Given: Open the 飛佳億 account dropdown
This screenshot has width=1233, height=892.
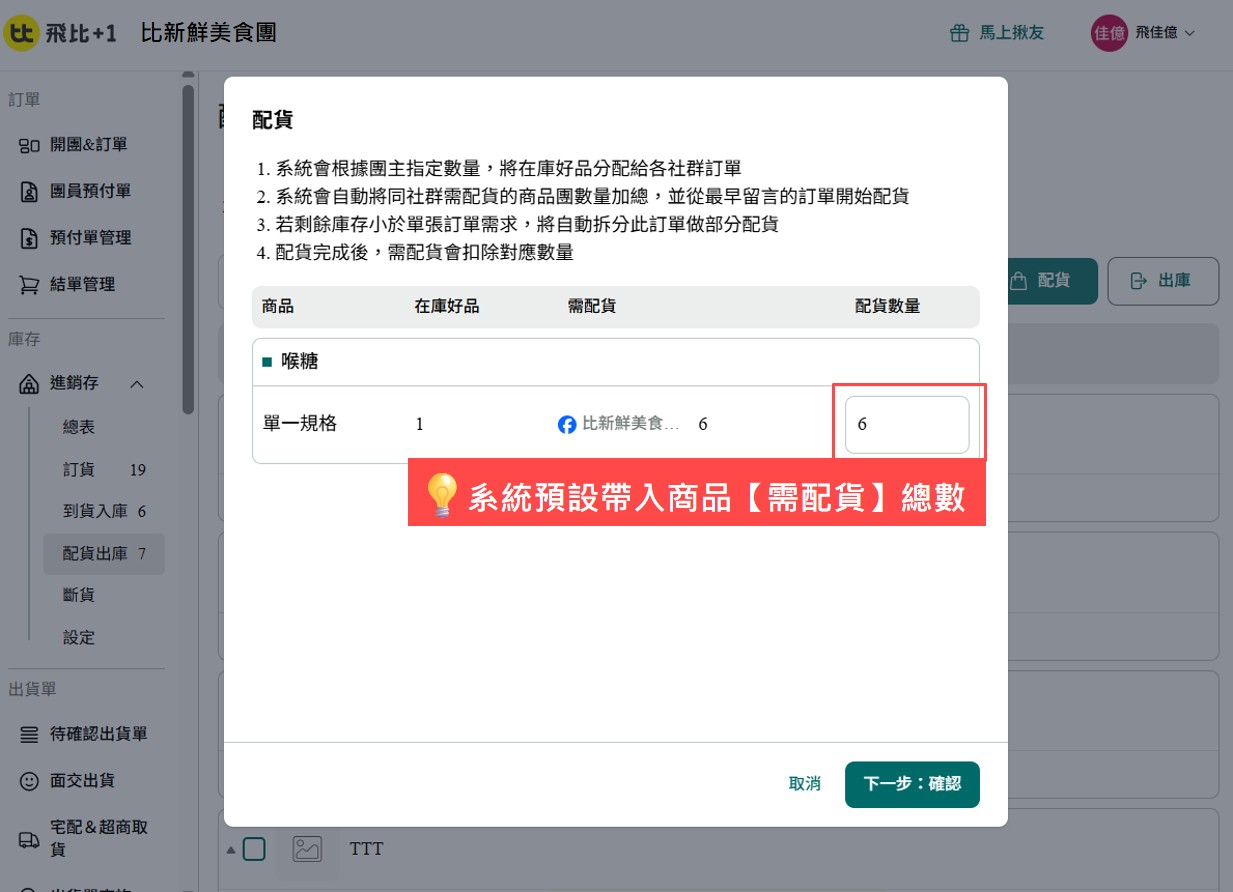Looking at the screenshot, I should coord(1165,33).
